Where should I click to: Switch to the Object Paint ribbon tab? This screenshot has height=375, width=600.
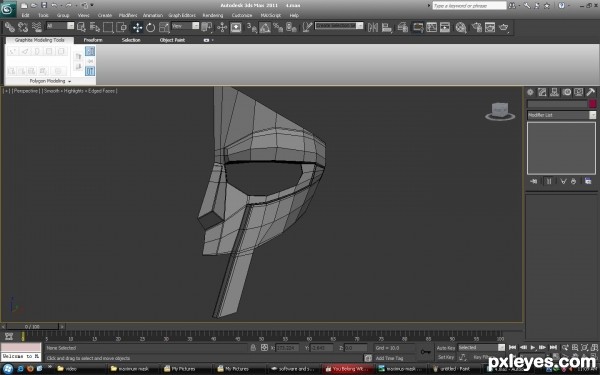coord(172,40)
